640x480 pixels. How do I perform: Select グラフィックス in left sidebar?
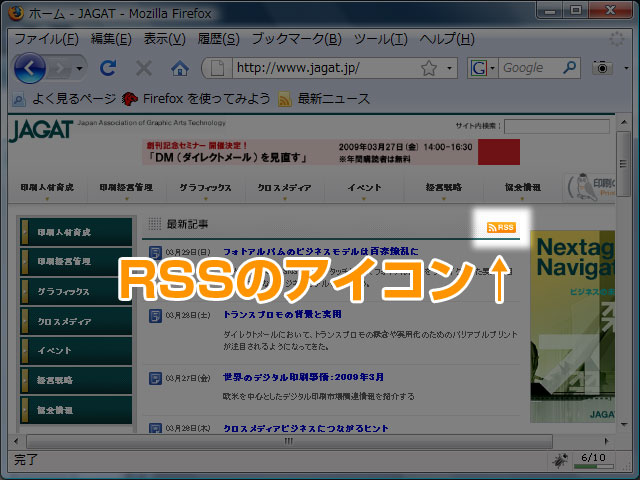click(x=76, y=291)
